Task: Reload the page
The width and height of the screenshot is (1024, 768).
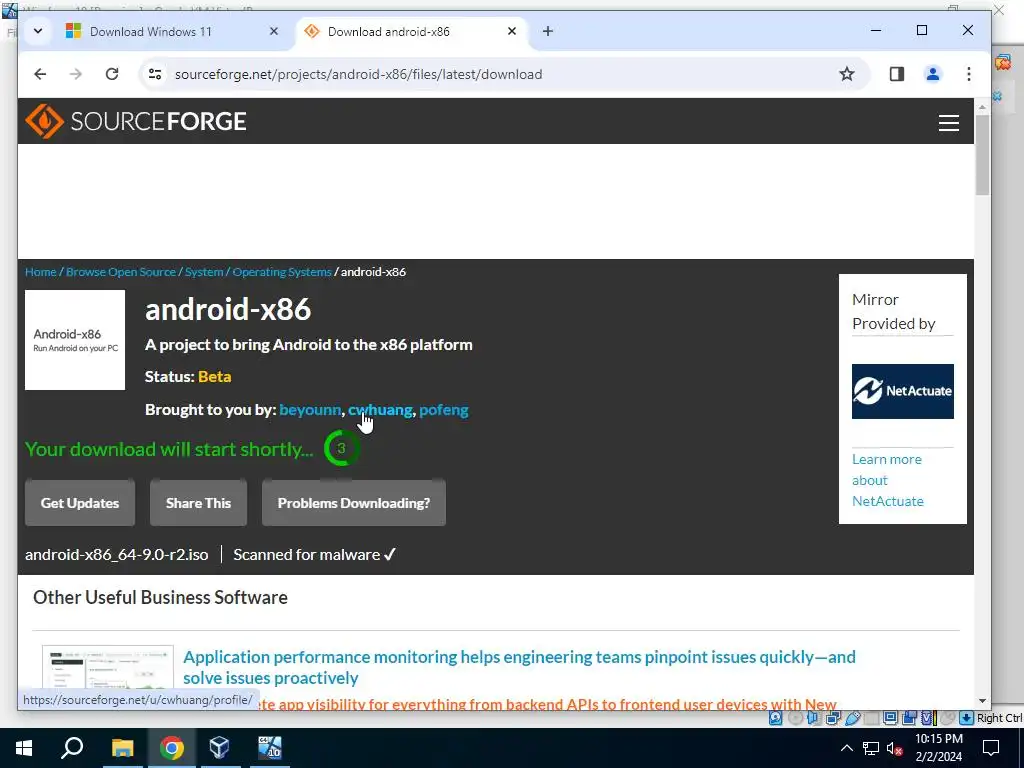Action: coord(112,74)
